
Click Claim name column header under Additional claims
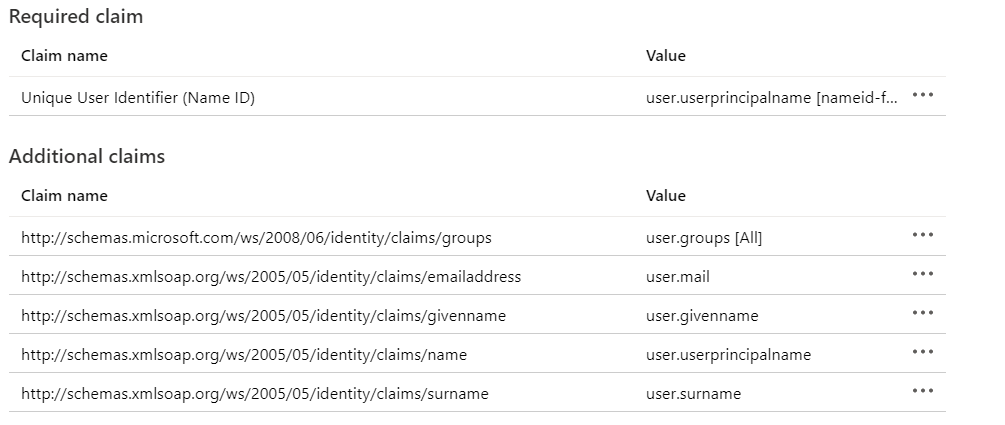pyautogui.click(x=64, y=196)
